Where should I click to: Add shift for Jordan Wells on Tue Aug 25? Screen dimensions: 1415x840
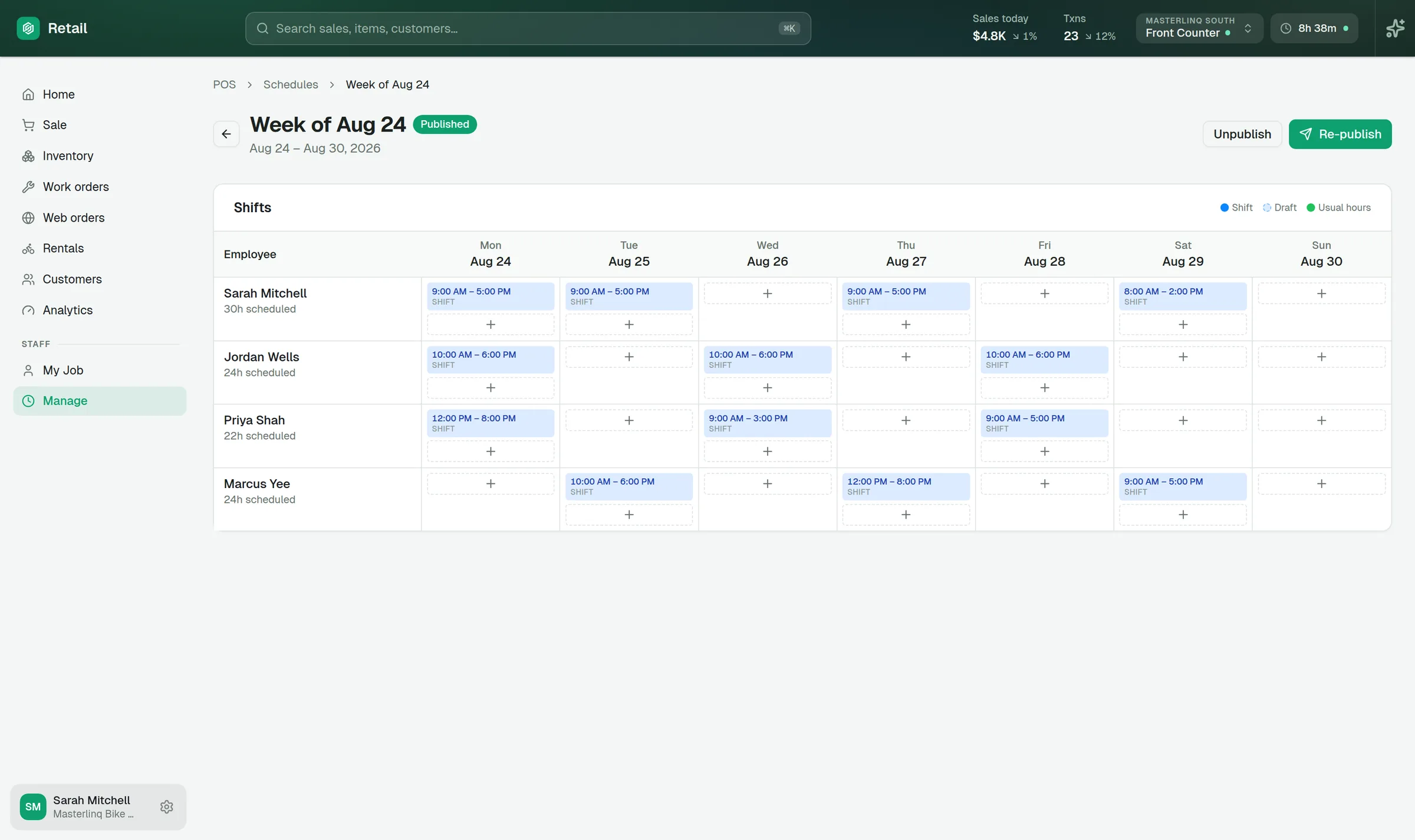click(629, 357)
